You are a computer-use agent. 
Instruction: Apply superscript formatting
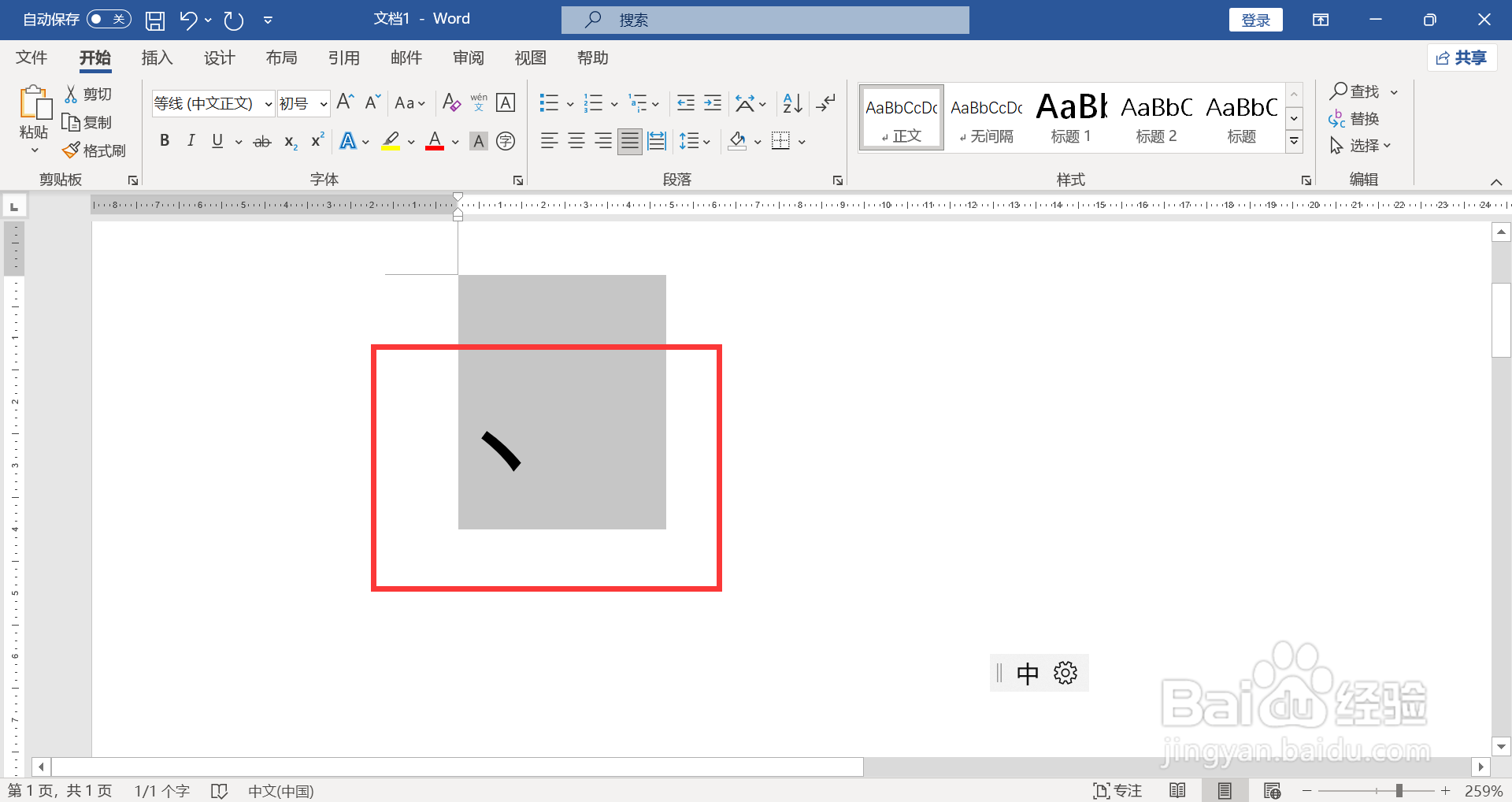317,140
